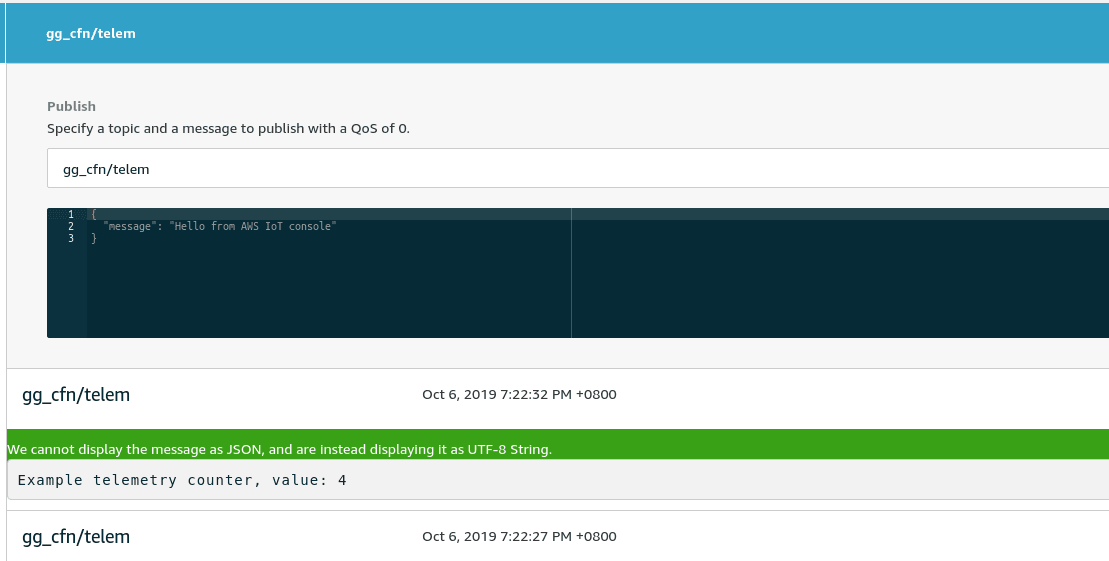Click the gg_cfn/telem title in blue header
The height and width of the screenshot is (561, 1109).
91,33
